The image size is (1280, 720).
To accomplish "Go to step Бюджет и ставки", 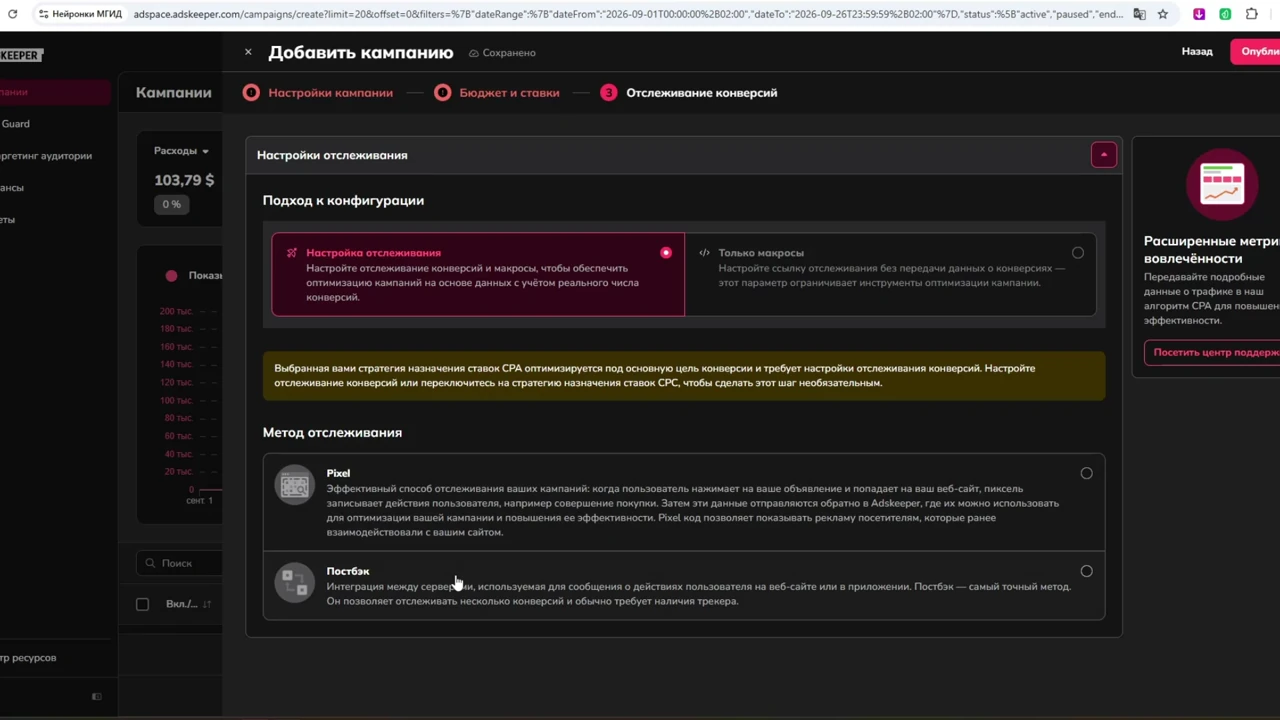I will point(497,93).
